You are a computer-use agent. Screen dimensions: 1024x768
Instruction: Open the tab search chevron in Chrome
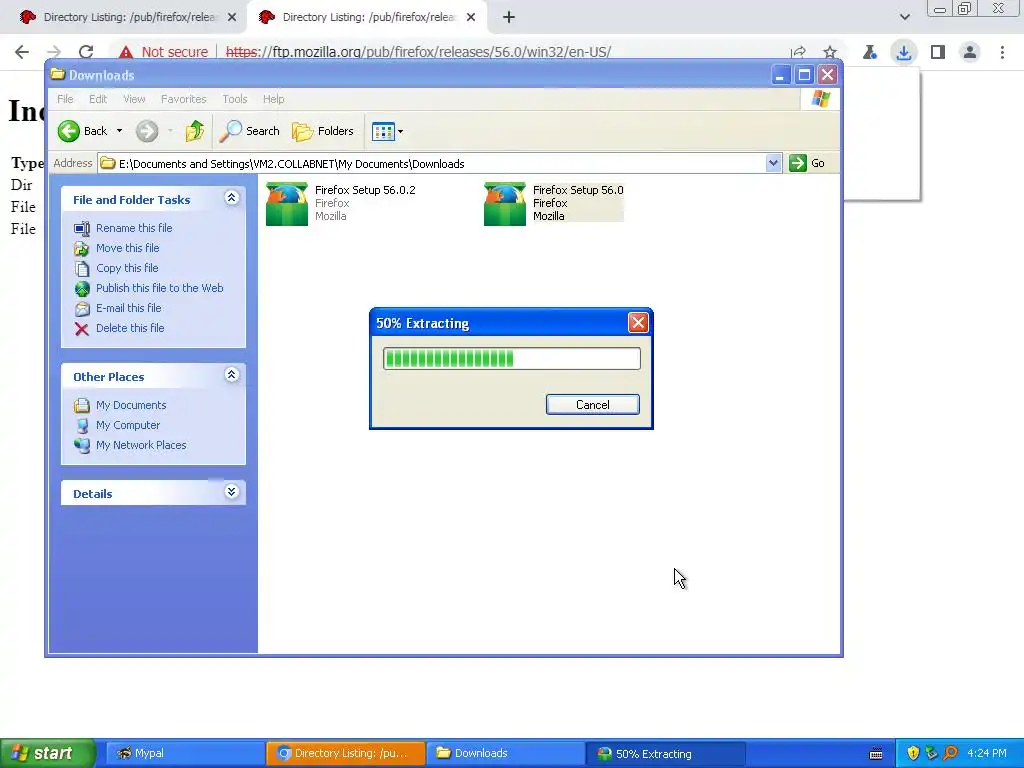pos(904,18)
